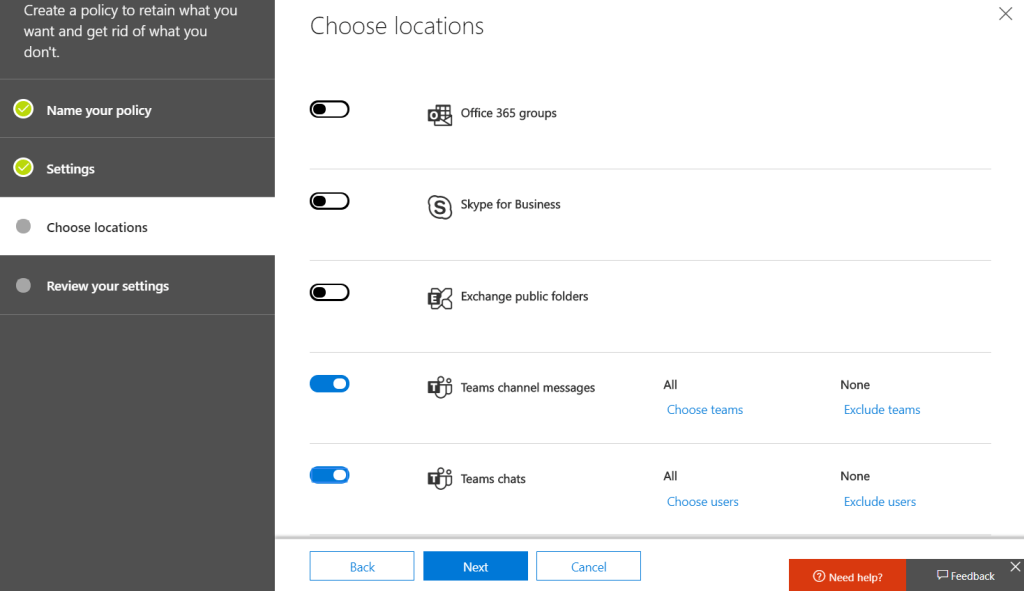The image size is (1024, 591).
Task: Click the Office 365 groups icon
Action: pyautogui.click(x=439, y=115)
